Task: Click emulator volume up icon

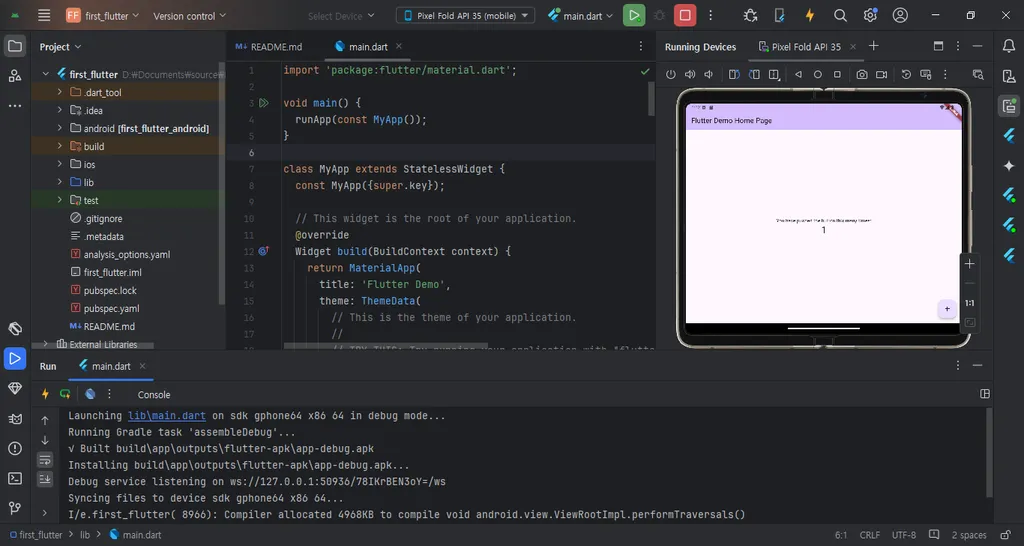Action: [690, 74]
